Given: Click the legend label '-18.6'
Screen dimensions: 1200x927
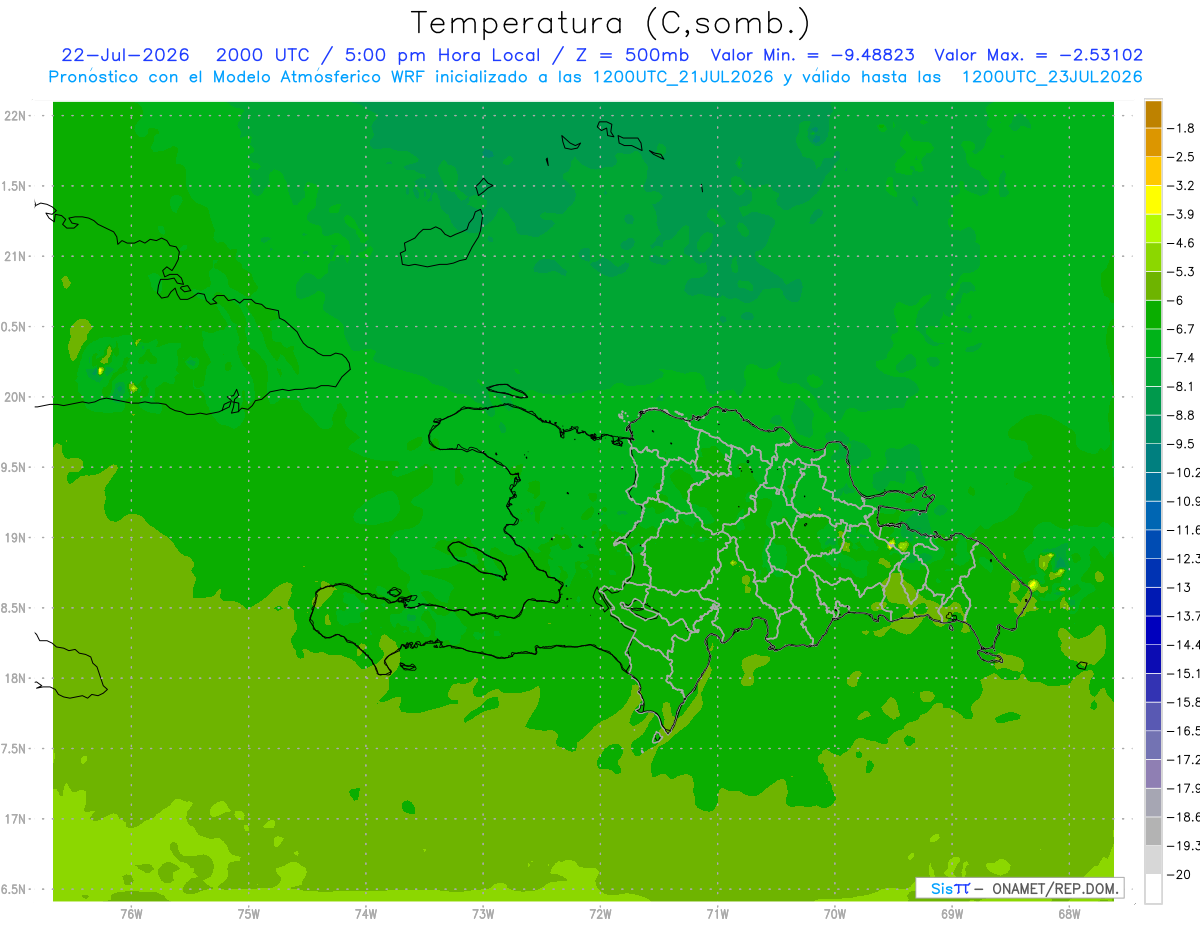Looking at the screenshot, I should tap(1184, 817).
